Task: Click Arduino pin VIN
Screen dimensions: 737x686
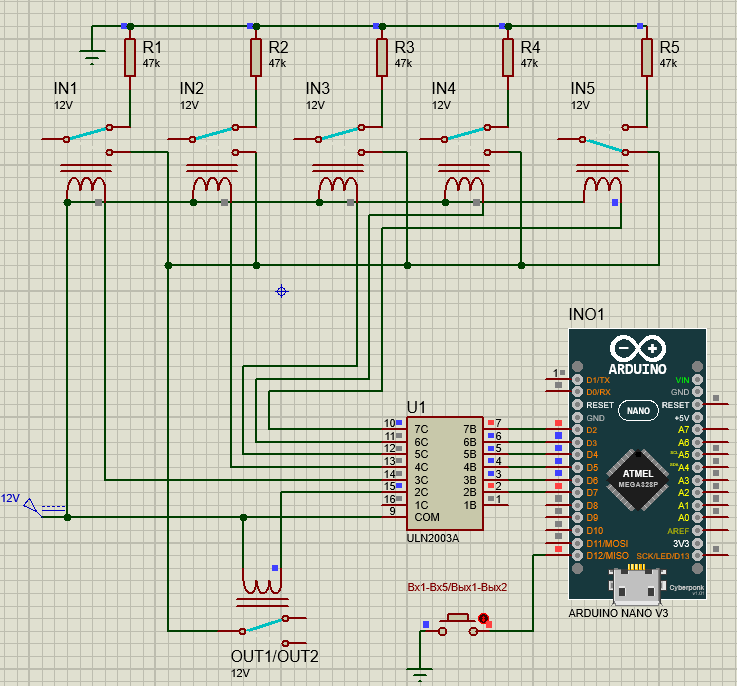Action: point(697,379)
